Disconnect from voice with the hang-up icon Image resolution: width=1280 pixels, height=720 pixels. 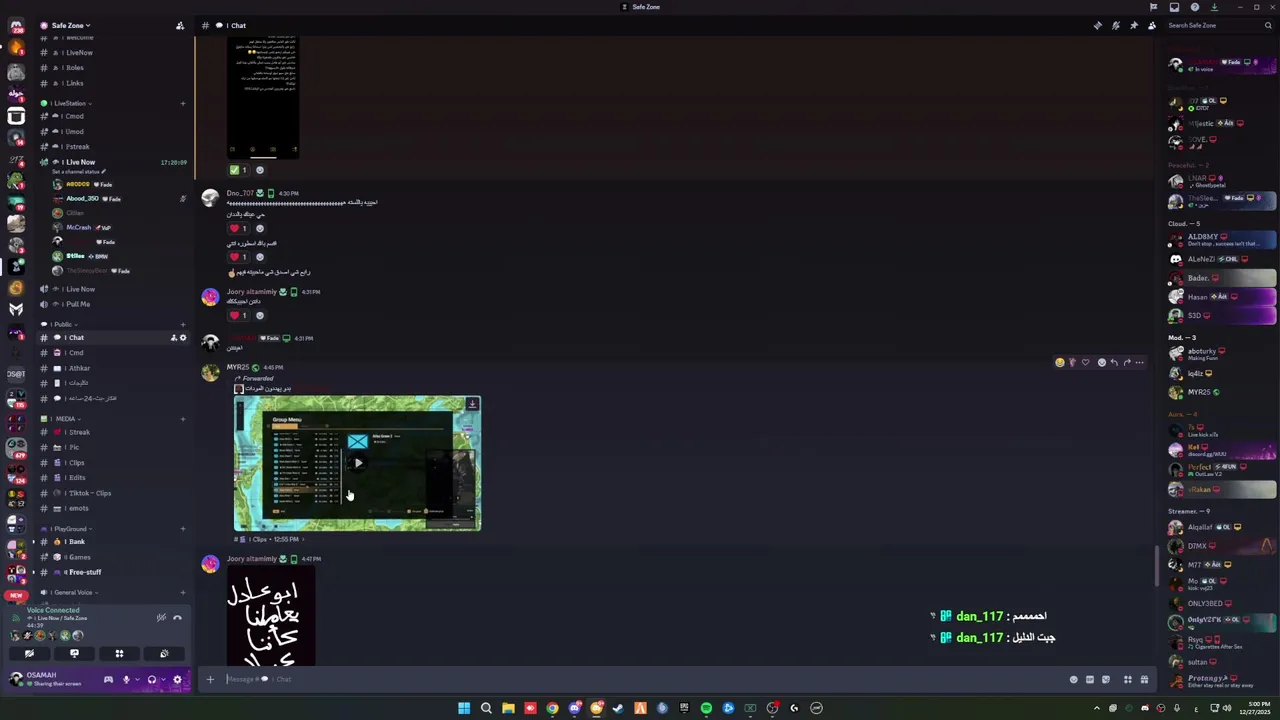coord(177,617)
